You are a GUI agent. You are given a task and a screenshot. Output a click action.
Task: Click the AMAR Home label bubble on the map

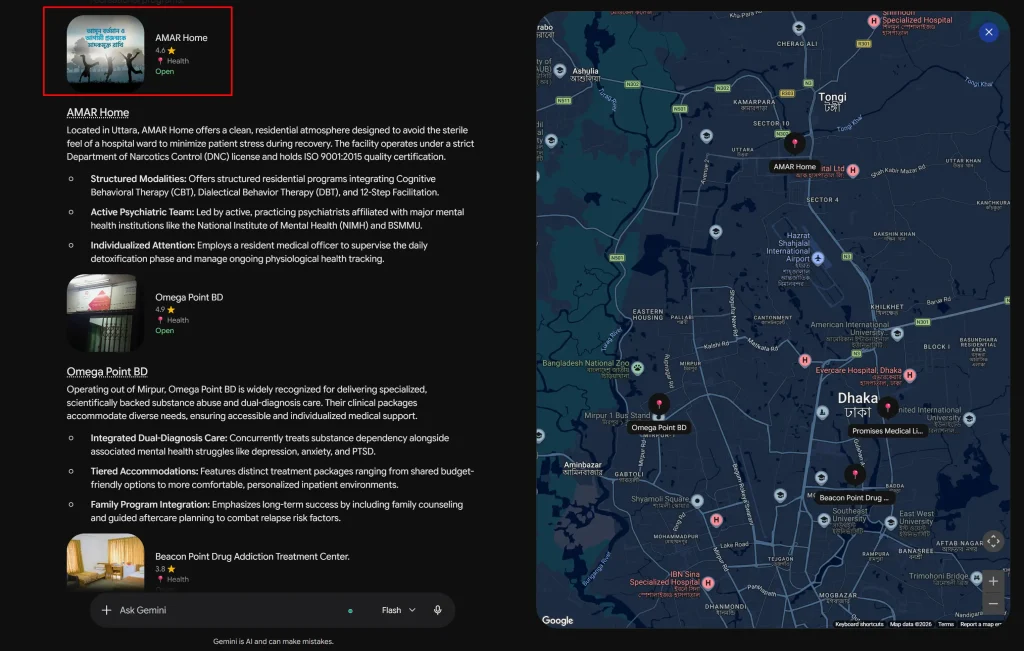794,167
